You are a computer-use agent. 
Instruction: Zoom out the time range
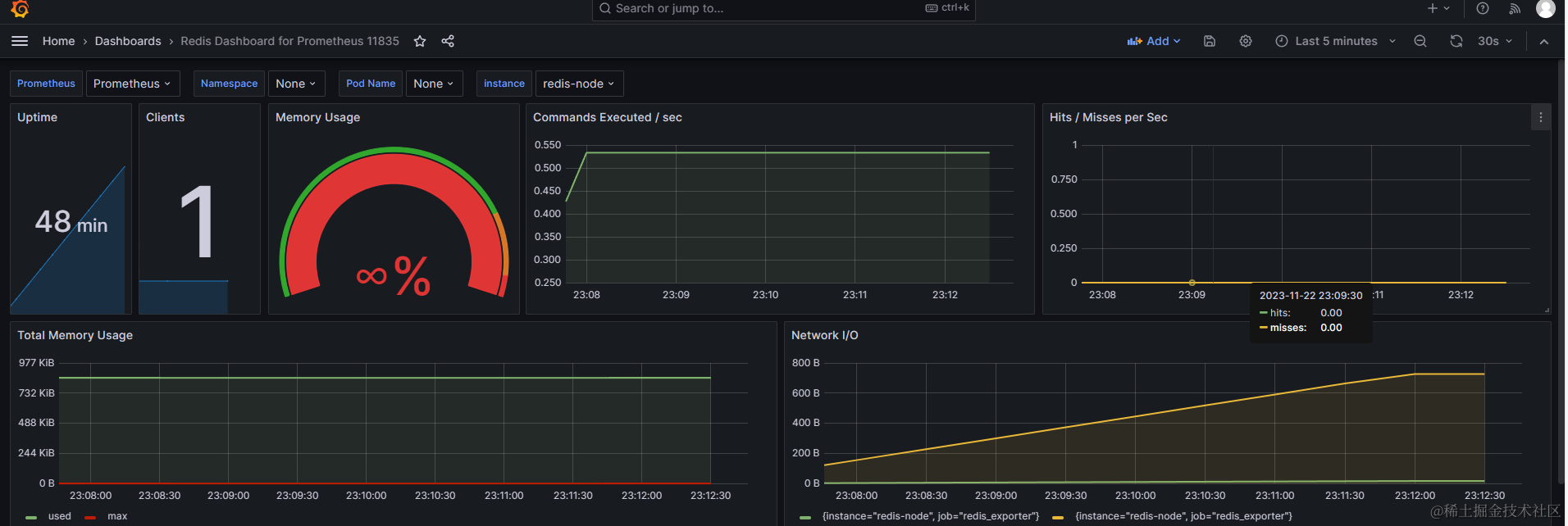point(1420,41)
